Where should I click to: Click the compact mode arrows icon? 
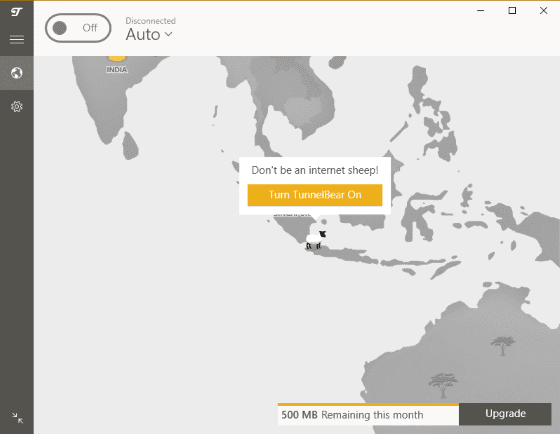pyautogui.click(x=18, y=418)
